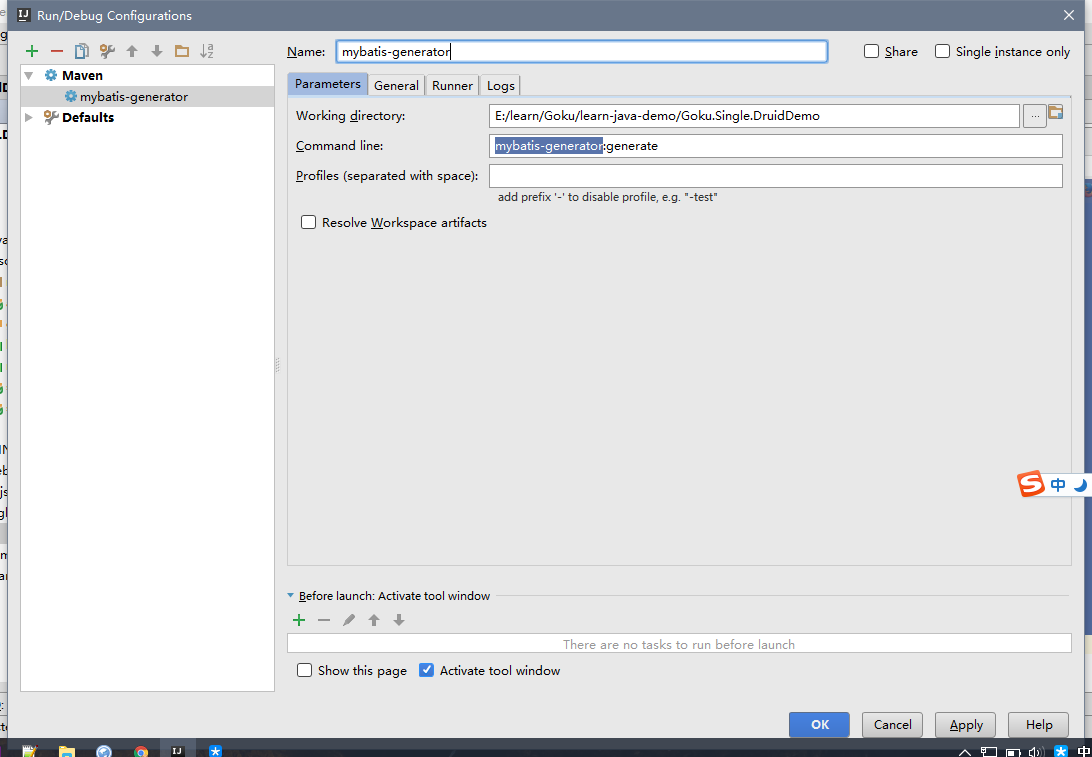This screenshot has height=757, width=1092.
Task: Click the Apply button
Action: click(x=966, y=725)
